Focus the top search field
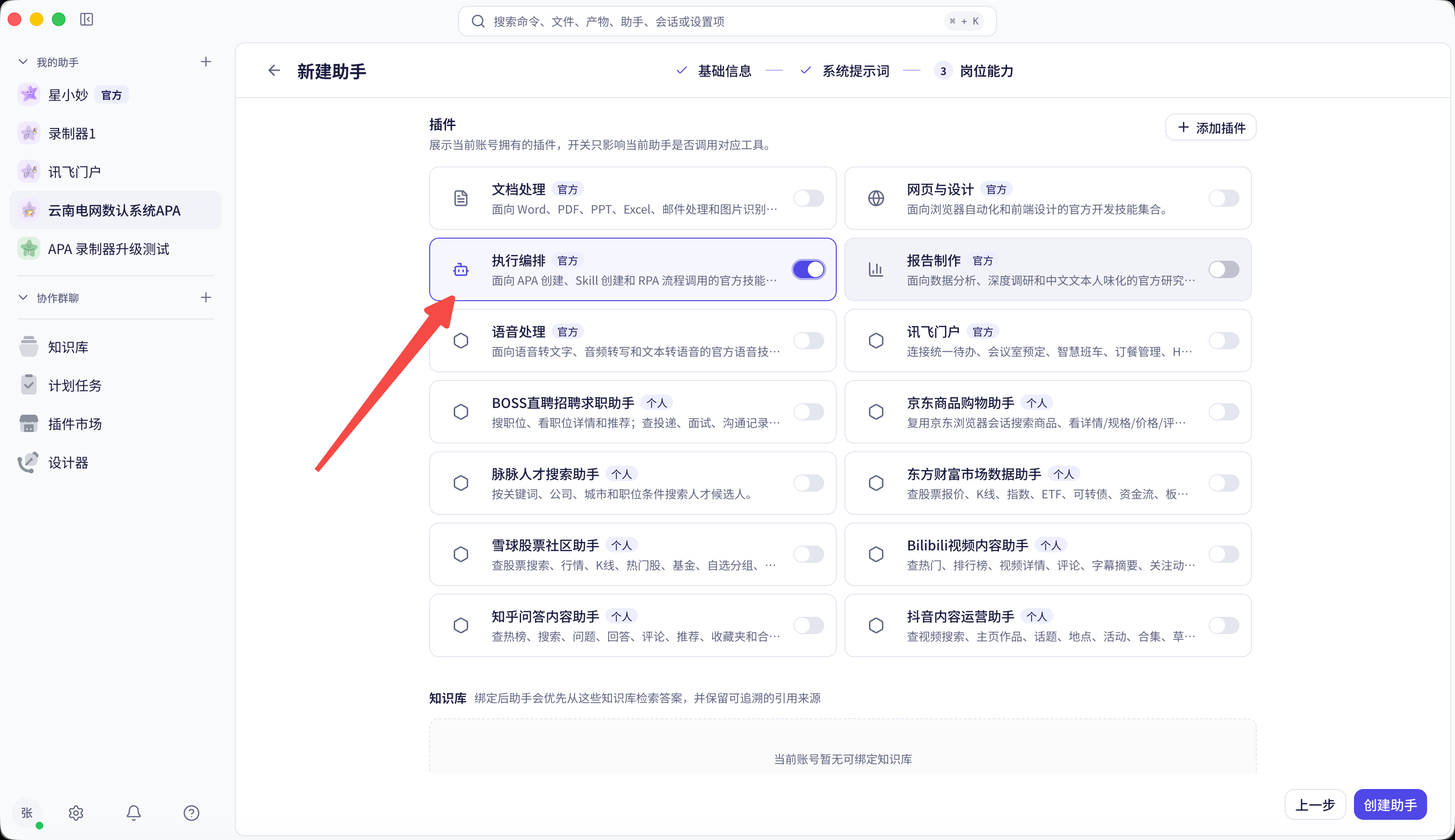 [x=727, y=21]
